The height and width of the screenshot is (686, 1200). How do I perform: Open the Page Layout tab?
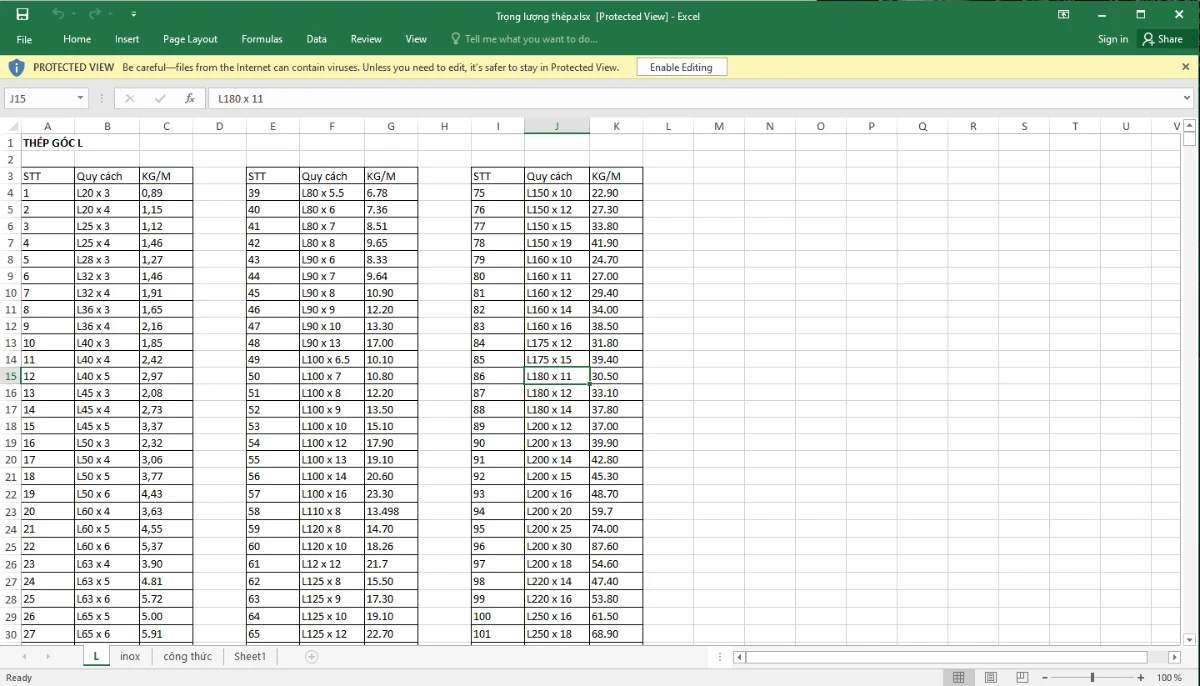pyautogui.click(x=190, y=39)
